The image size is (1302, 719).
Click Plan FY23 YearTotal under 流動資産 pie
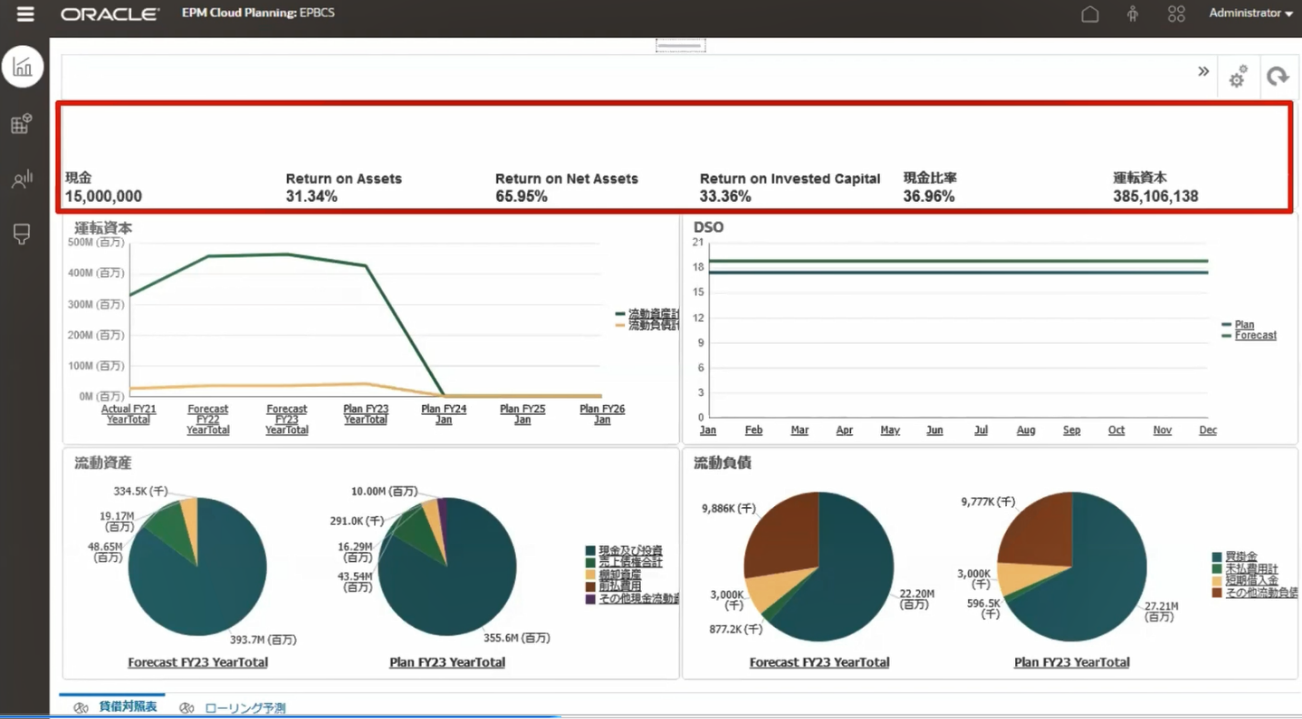click(x=447, y=662)
